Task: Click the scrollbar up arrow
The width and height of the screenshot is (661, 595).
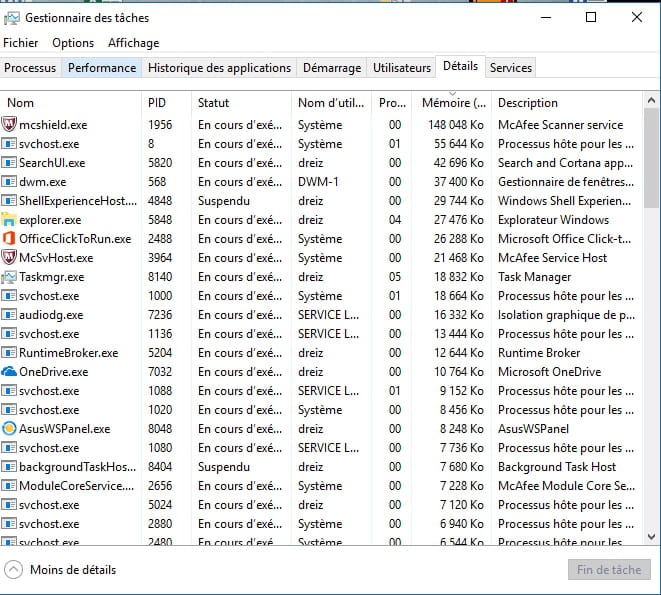Action: click(651, 100)
